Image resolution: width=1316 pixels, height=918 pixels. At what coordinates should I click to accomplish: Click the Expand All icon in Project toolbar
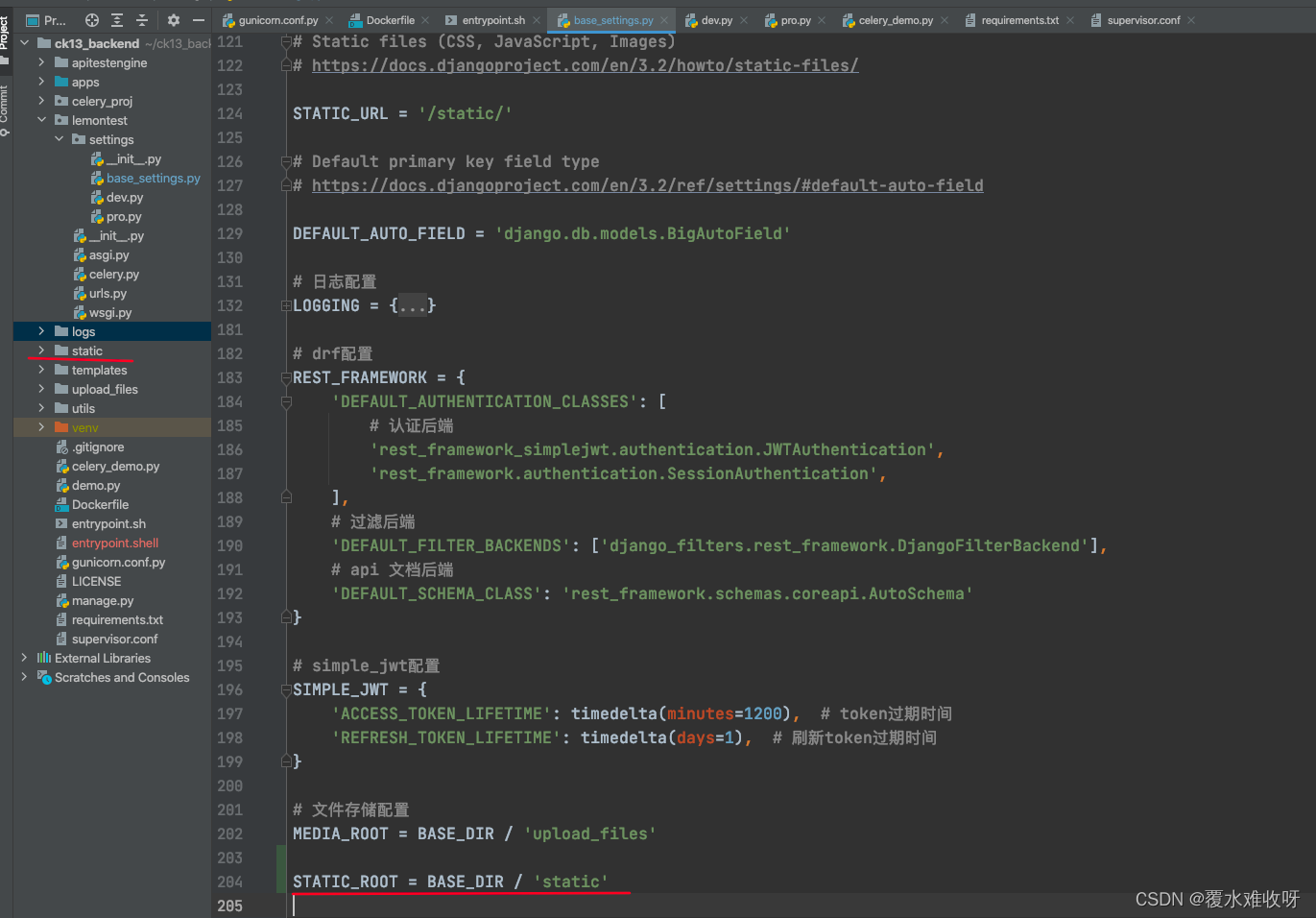[117, 20]
